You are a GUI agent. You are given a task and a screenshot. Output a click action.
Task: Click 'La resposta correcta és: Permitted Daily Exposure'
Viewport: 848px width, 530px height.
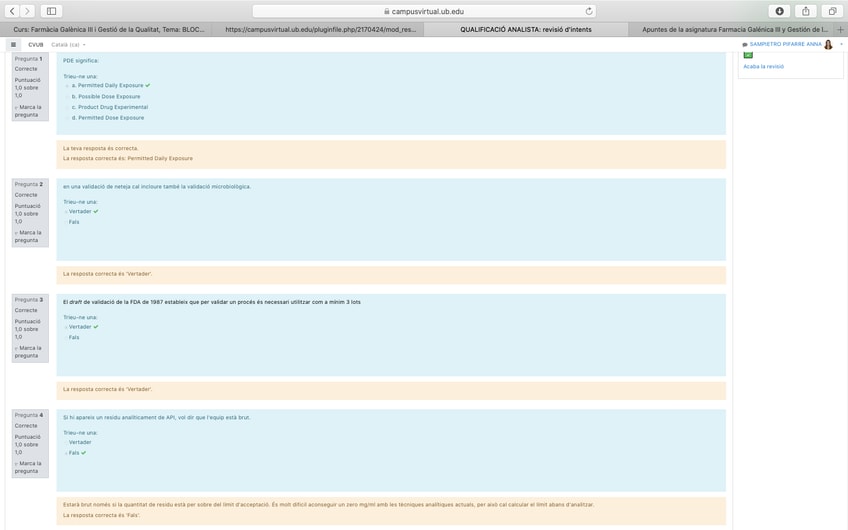click(x=128, y=158)
